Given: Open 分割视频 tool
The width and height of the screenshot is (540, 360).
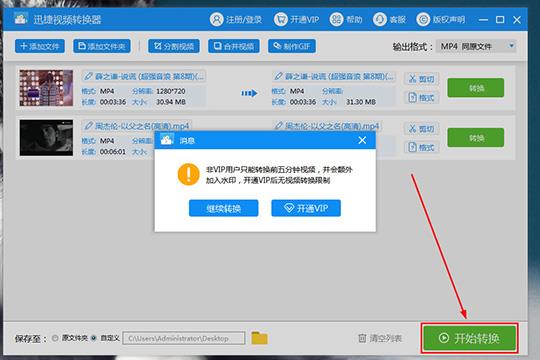Looking at the screenshot, I should point(174,46).
